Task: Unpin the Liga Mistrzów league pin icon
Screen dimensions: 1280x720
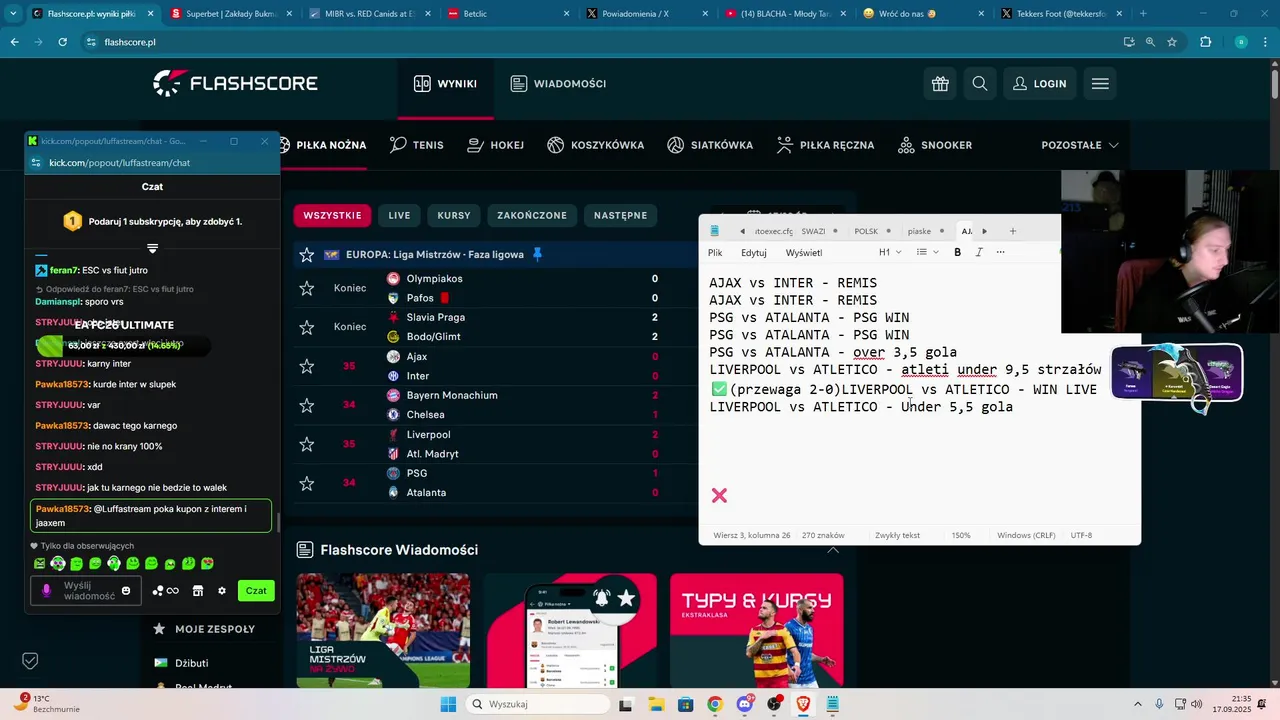Action: pyautogui.click(x=537, y=255)
